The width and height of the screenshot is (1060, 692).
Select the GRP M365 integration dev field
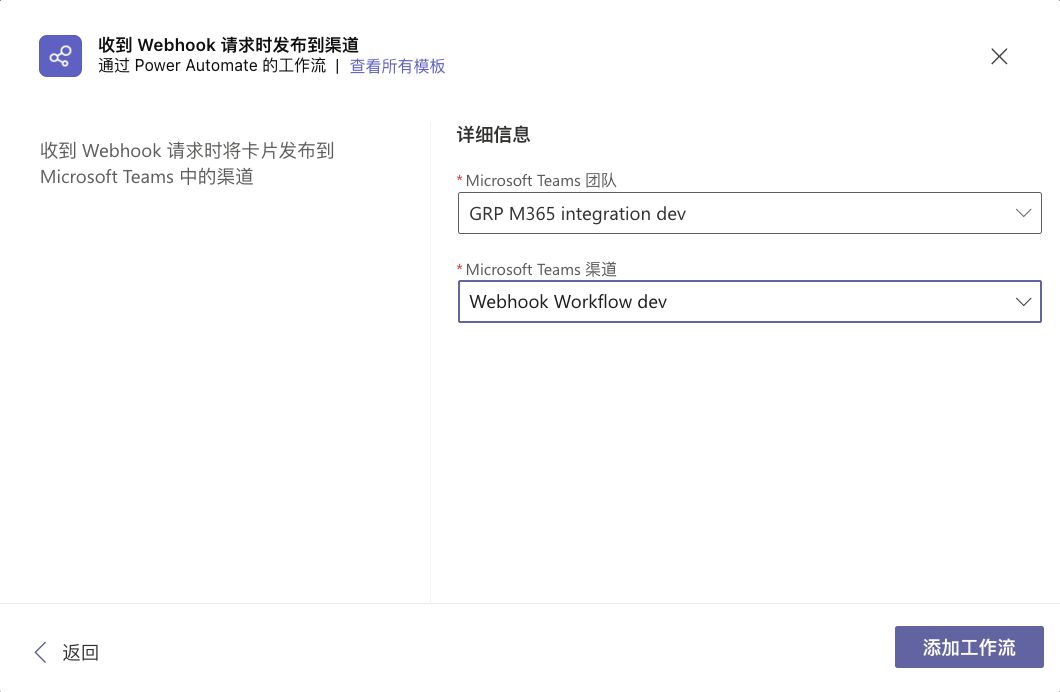[x=749, y=214]
